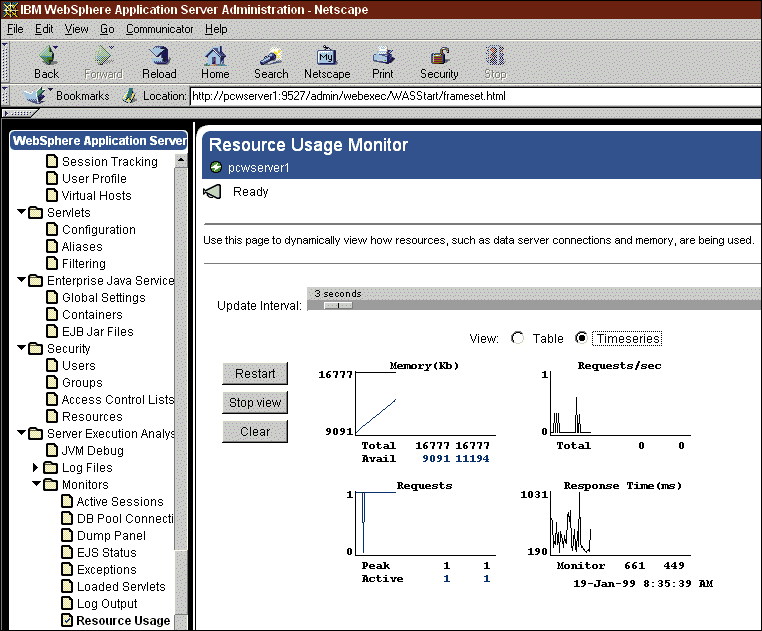The height and width of the screenshot is (631, 762).
Task: Open the View menu
Action: (x=77, y=29)
